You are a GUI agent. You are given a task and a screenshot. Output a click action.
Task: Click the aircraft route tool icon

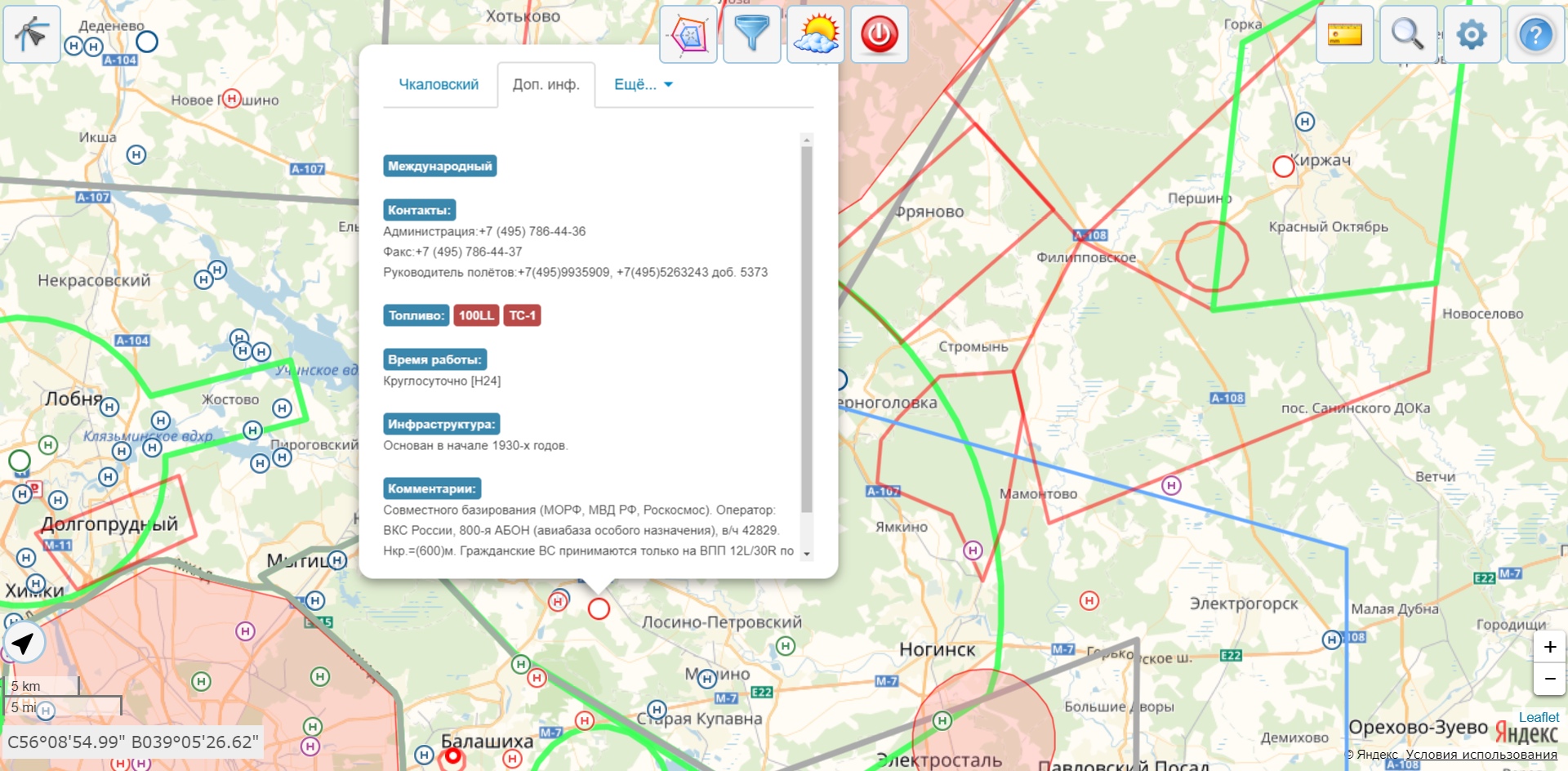tap(32, 34)
